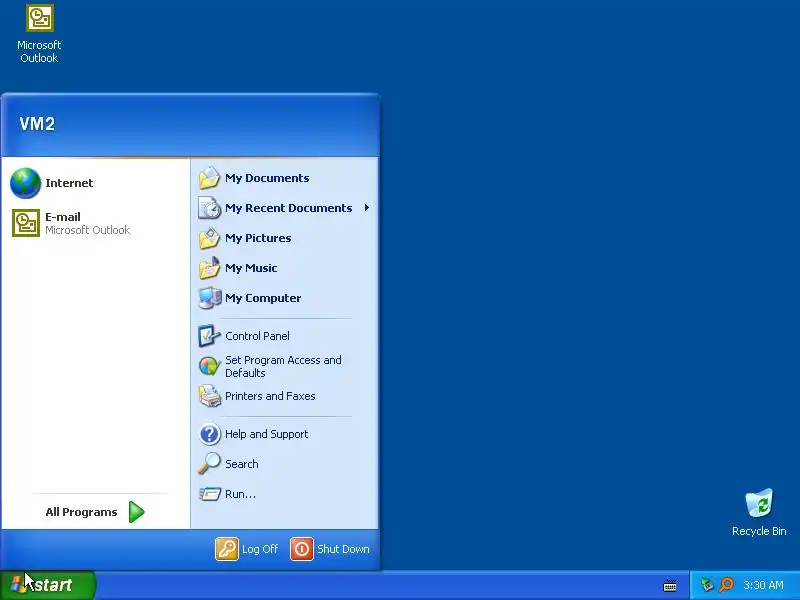Click the Search magnifying glass icon

click(x=209, y=464)
